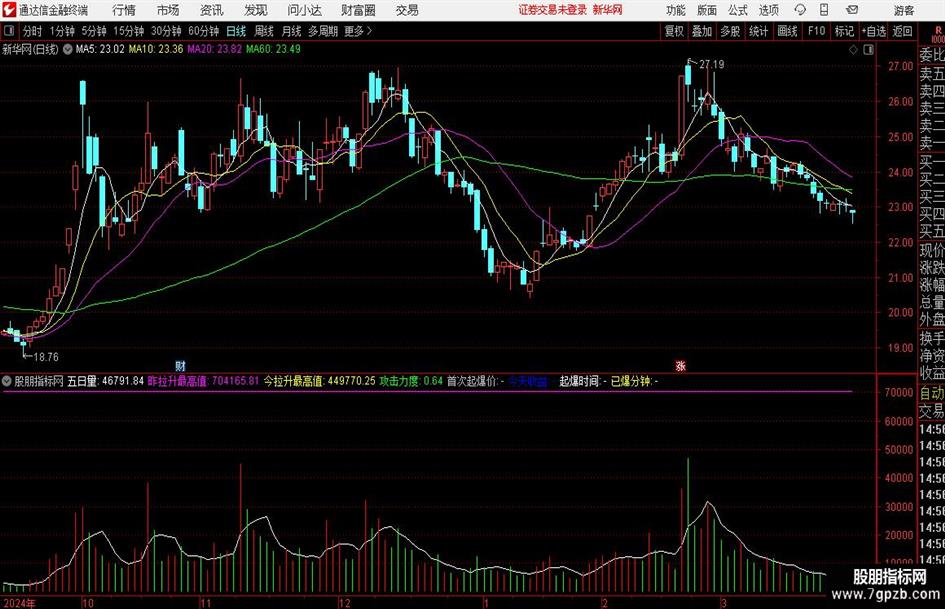Click the MA60: 23.49 label
The height and width of the screenshot is (609, 945).
coord(273,49)
